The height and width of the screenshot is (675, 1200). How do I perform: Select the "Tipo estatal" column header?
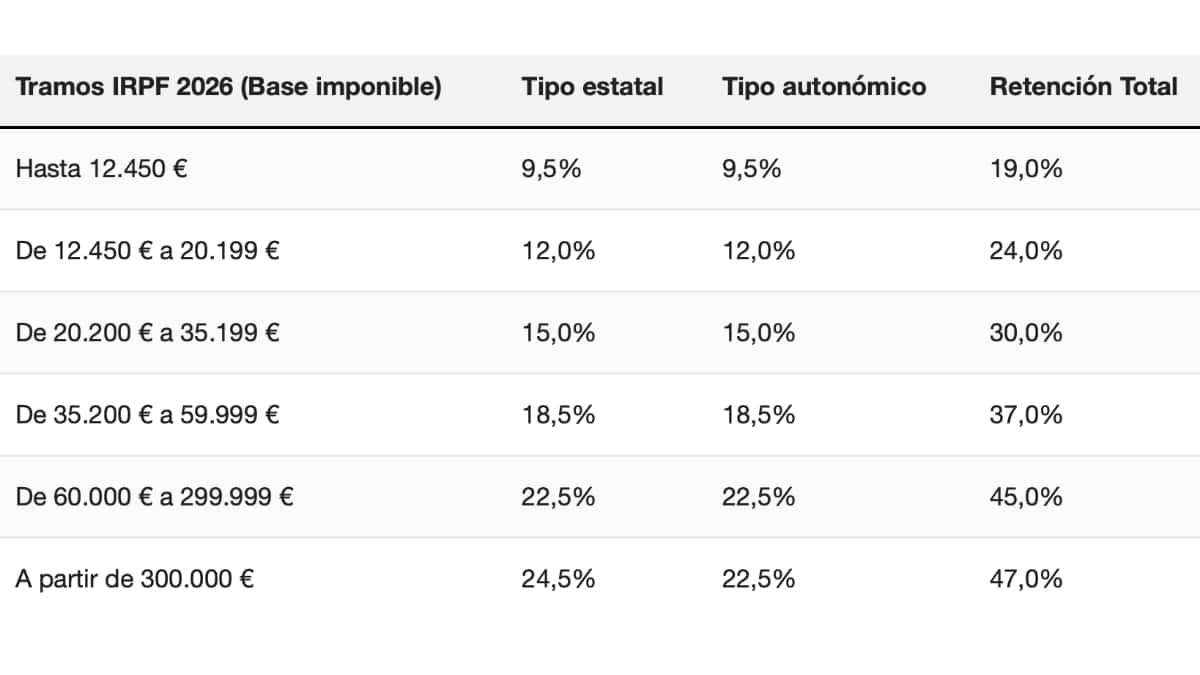pos(592,87)
